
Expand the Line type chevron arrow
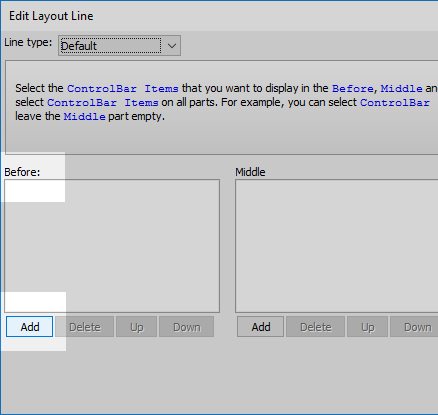tap(172, 46)
